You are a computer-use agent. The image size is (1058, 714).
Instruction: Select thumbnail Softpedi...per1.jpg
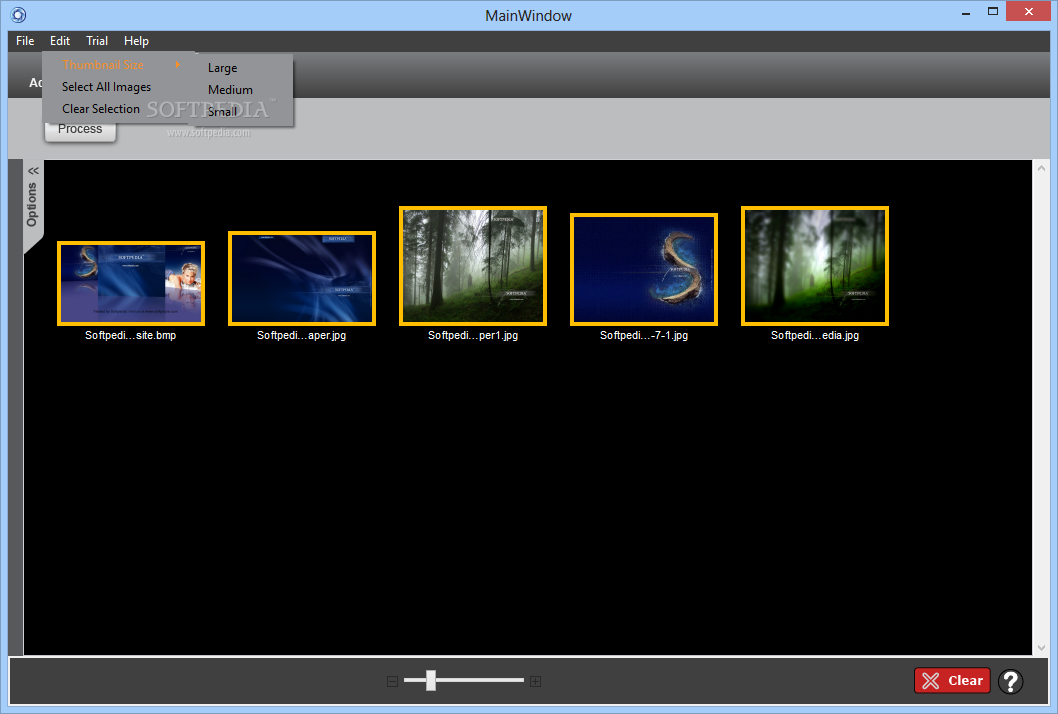pyautogui.click(x=473, y=266)
